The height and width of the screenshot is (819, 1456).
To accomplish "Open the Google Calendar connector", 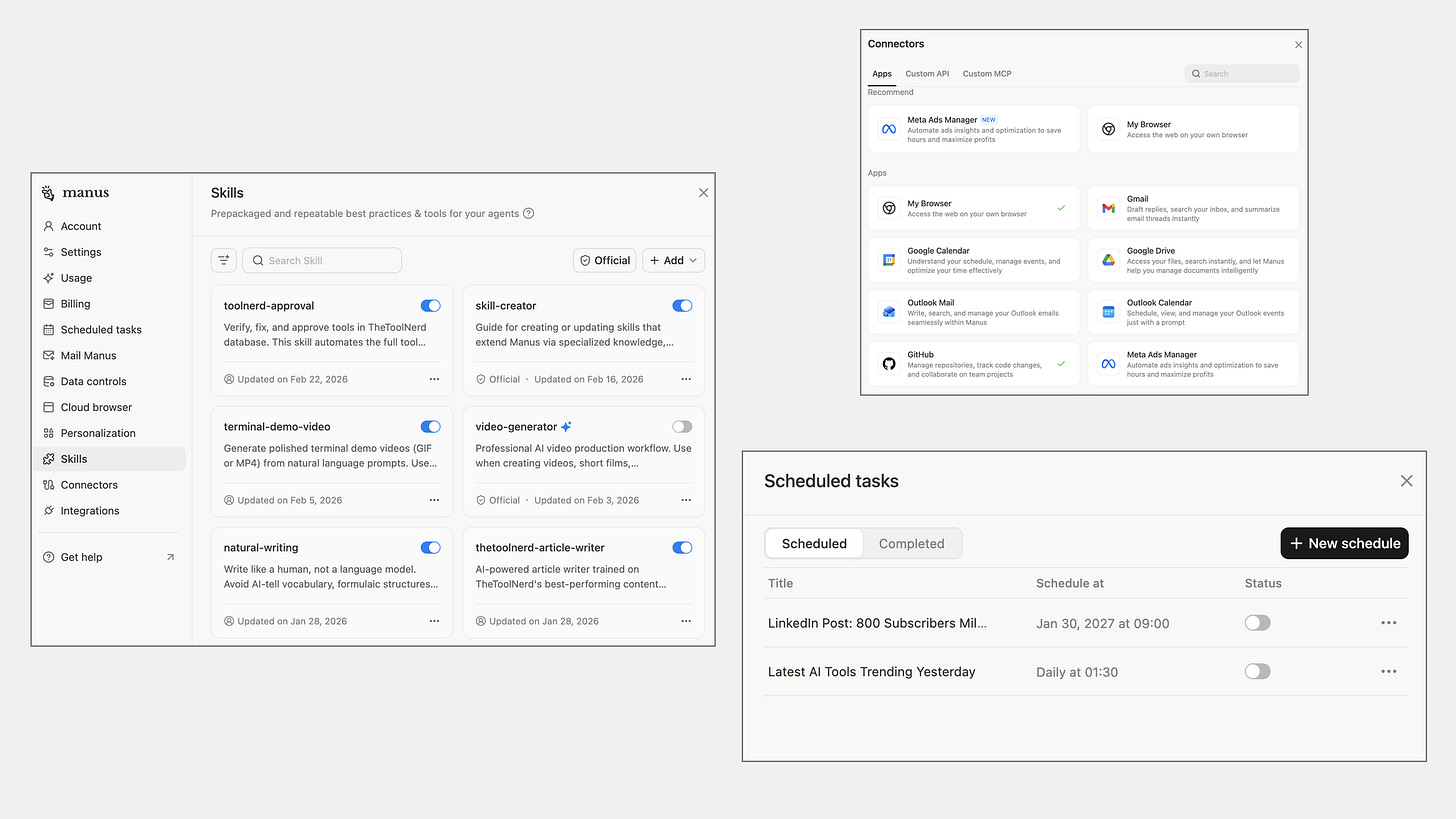I will pyautogui.click(x=975, y=260).
